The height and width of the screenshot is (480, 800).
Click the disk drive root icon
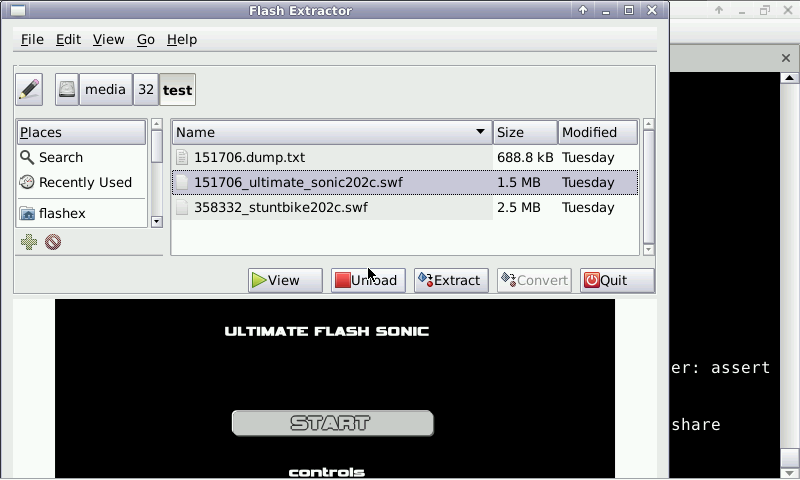(67, 89)
